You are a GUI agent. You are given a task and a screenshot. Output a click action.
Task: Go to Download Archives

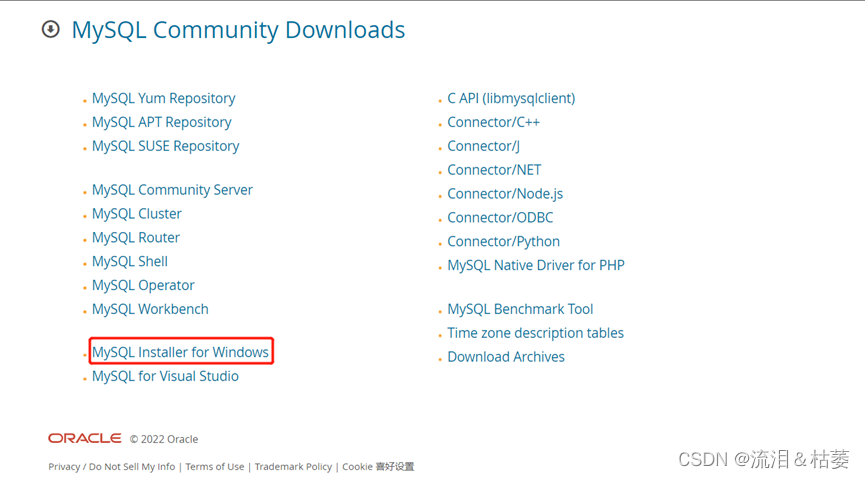[506, 356]
